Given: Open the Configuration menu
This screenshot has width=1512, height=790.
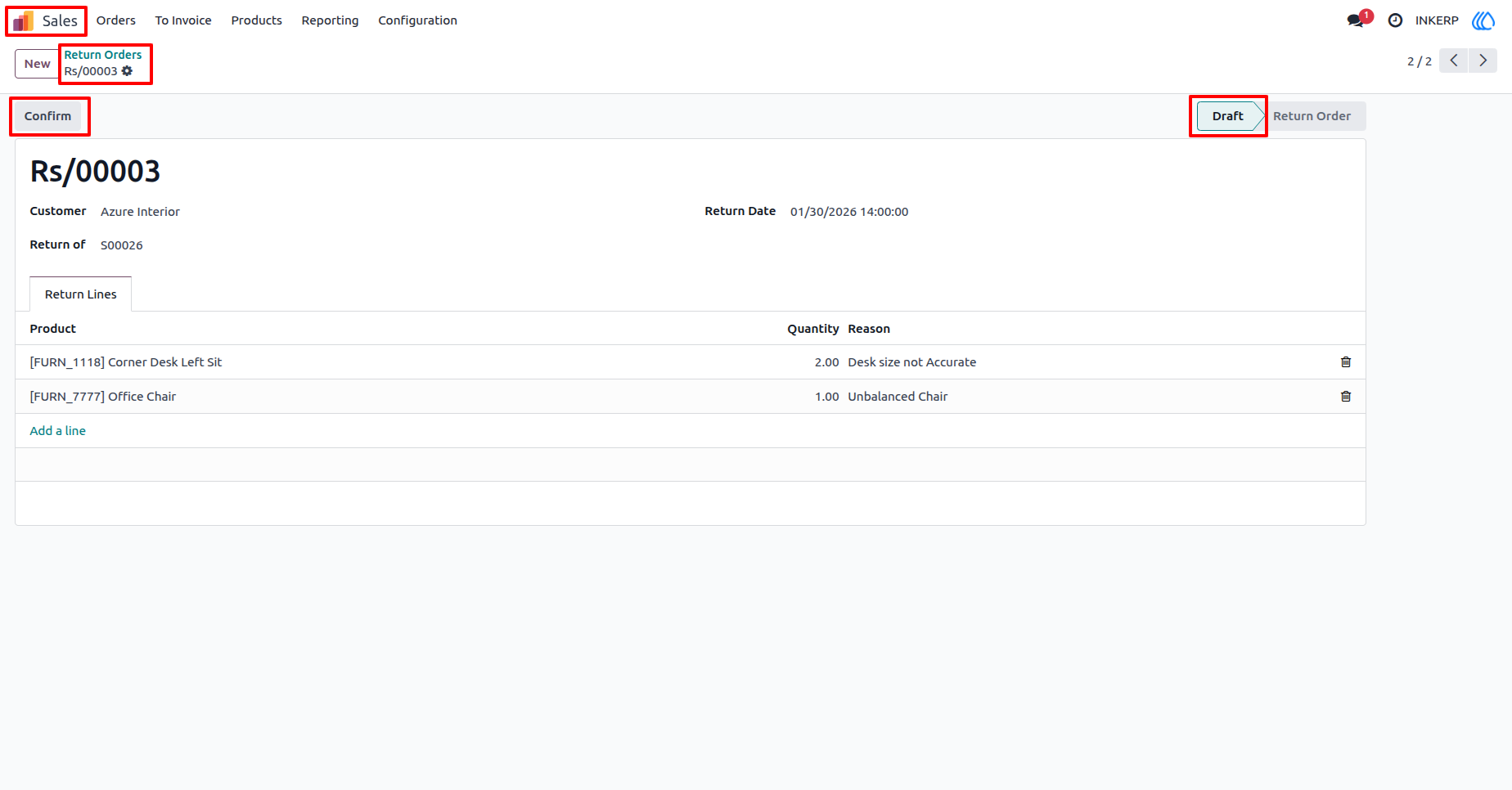Looking at the screenshot, I should [x=417, y=20].
